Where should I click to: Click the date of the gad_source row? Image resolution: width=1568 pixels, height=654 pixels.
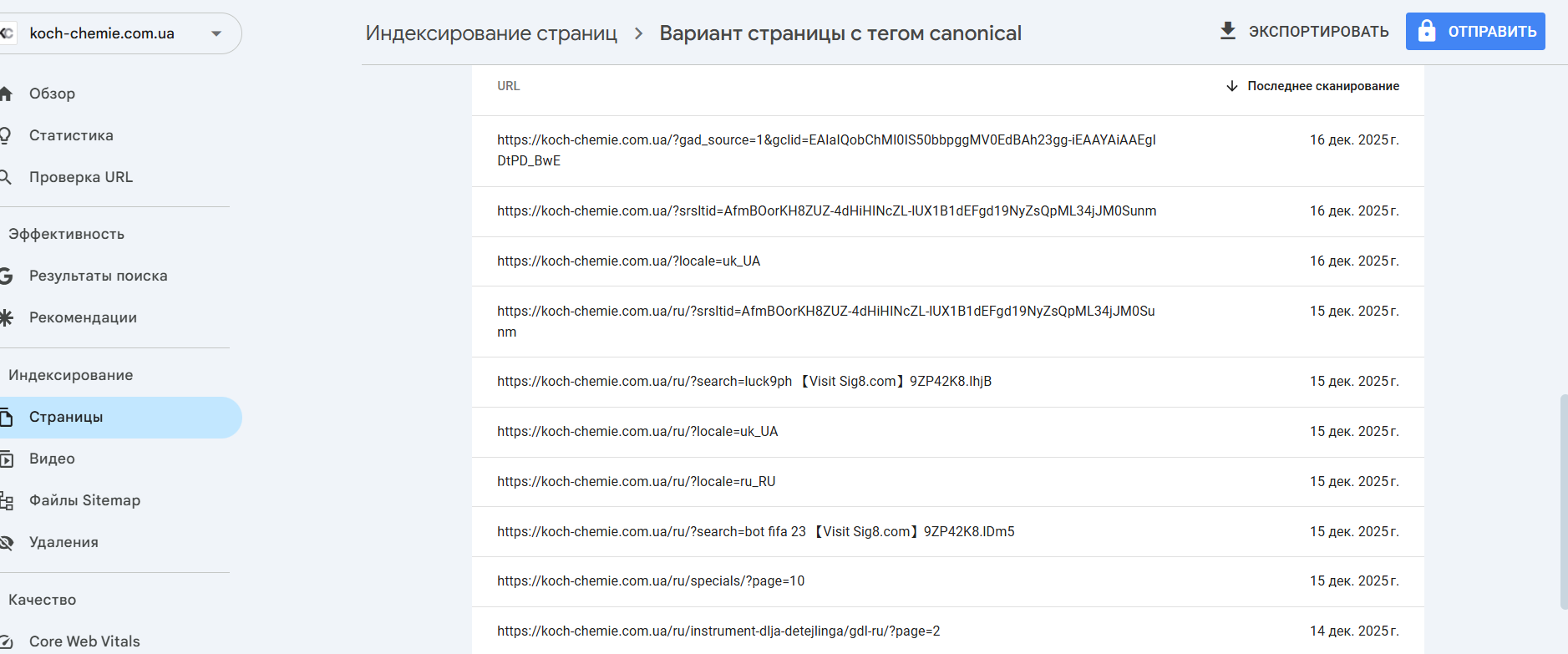(x=1354, y=140)
